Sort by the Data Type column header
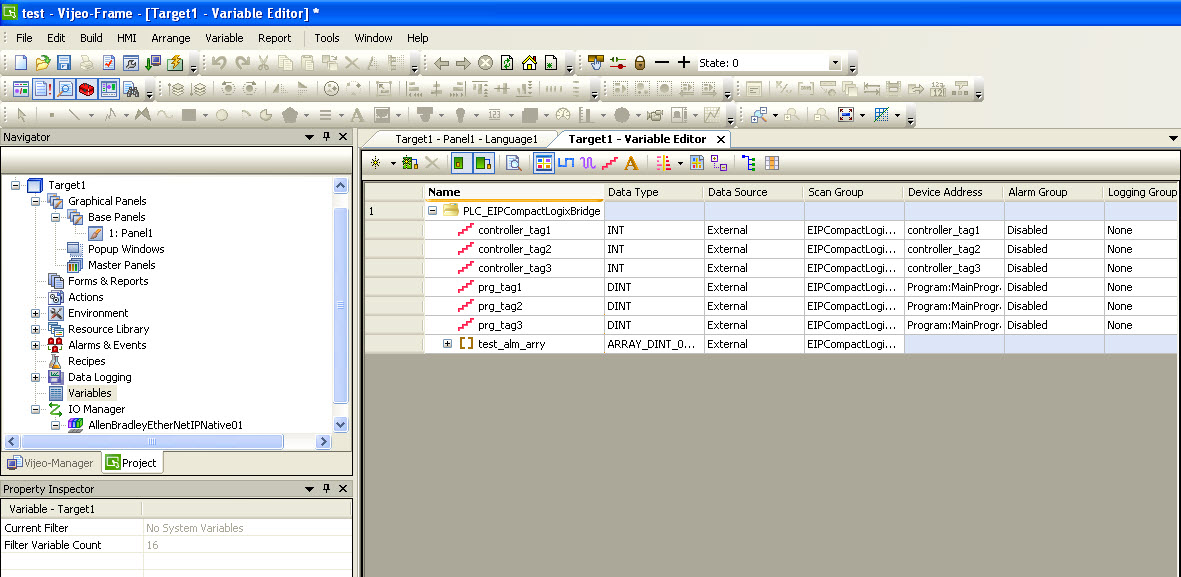The height and width of the screenshot is (577, 1181). pos(654,192)
